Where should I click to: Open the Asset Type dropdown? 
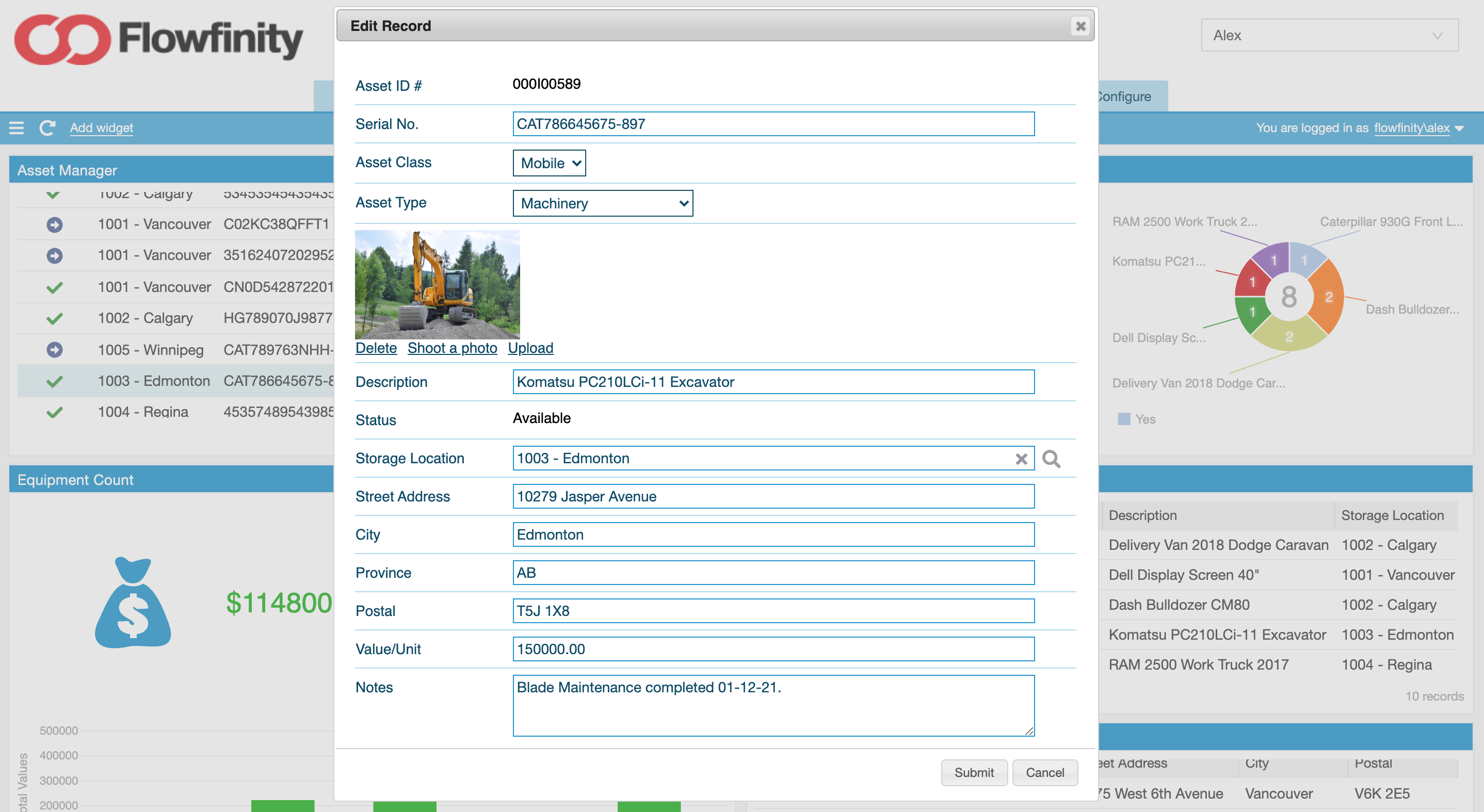pos(602,203)
